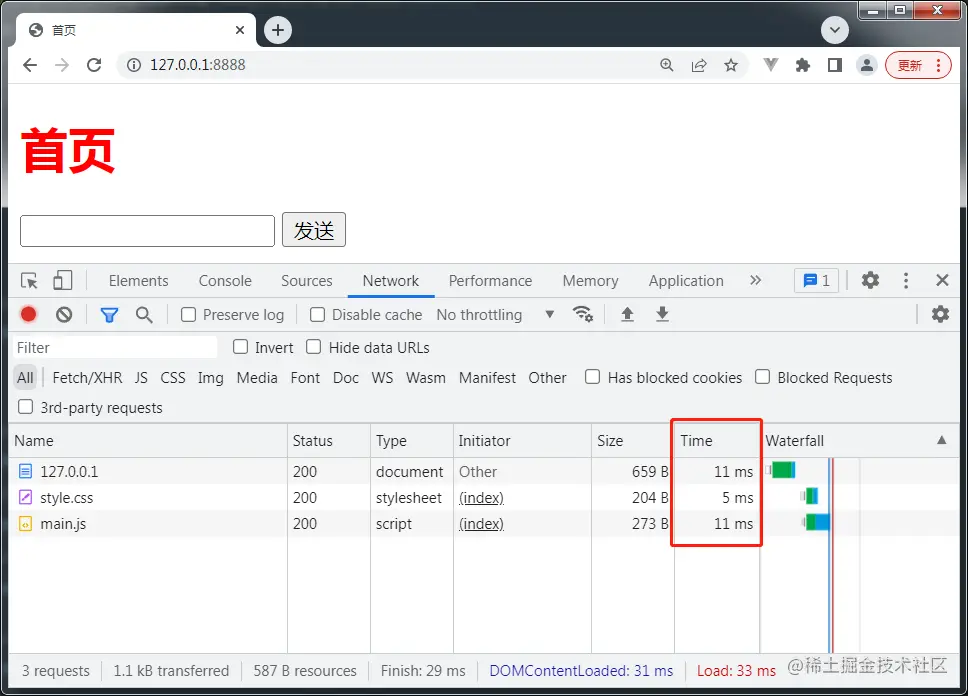Open a new tab with plus button
The height and width of the screenshot is (696, 968).
click(x=278, y=30)
